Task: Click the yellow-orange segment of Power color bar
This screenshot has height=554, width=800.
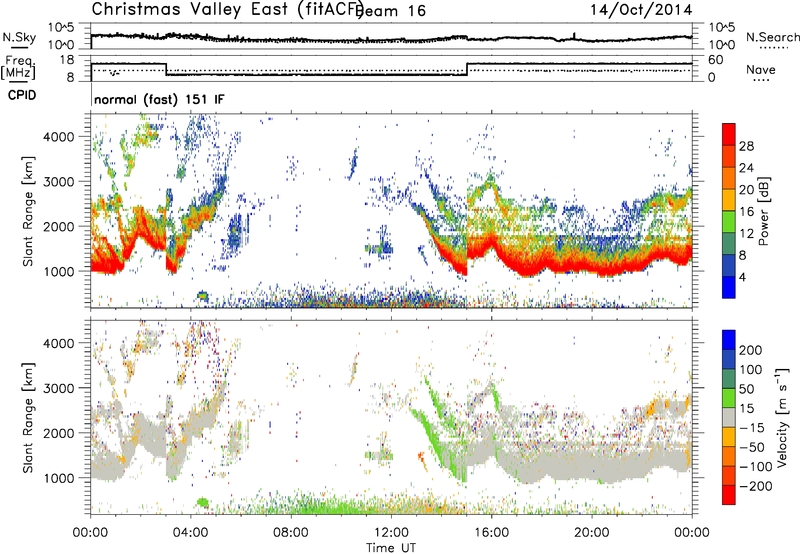Action: coord(729,199)
